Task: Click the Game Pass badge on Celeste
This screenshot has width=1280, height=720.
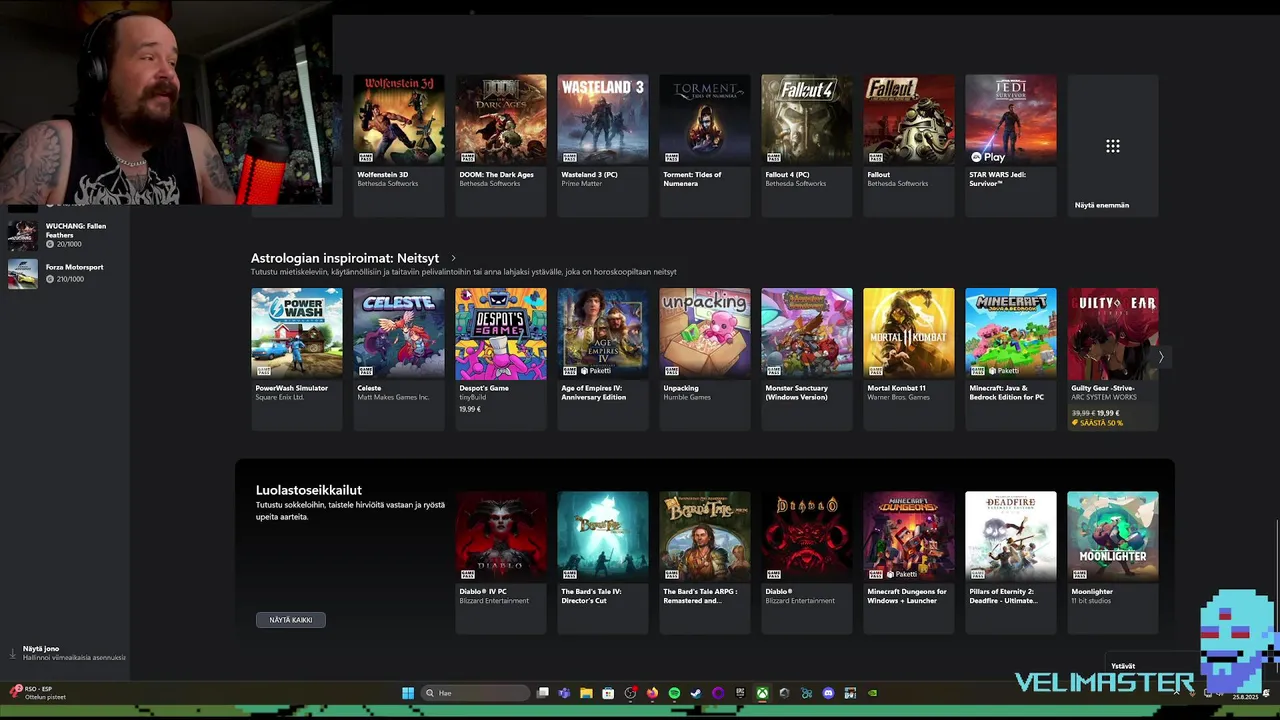Action: (365, 370)
